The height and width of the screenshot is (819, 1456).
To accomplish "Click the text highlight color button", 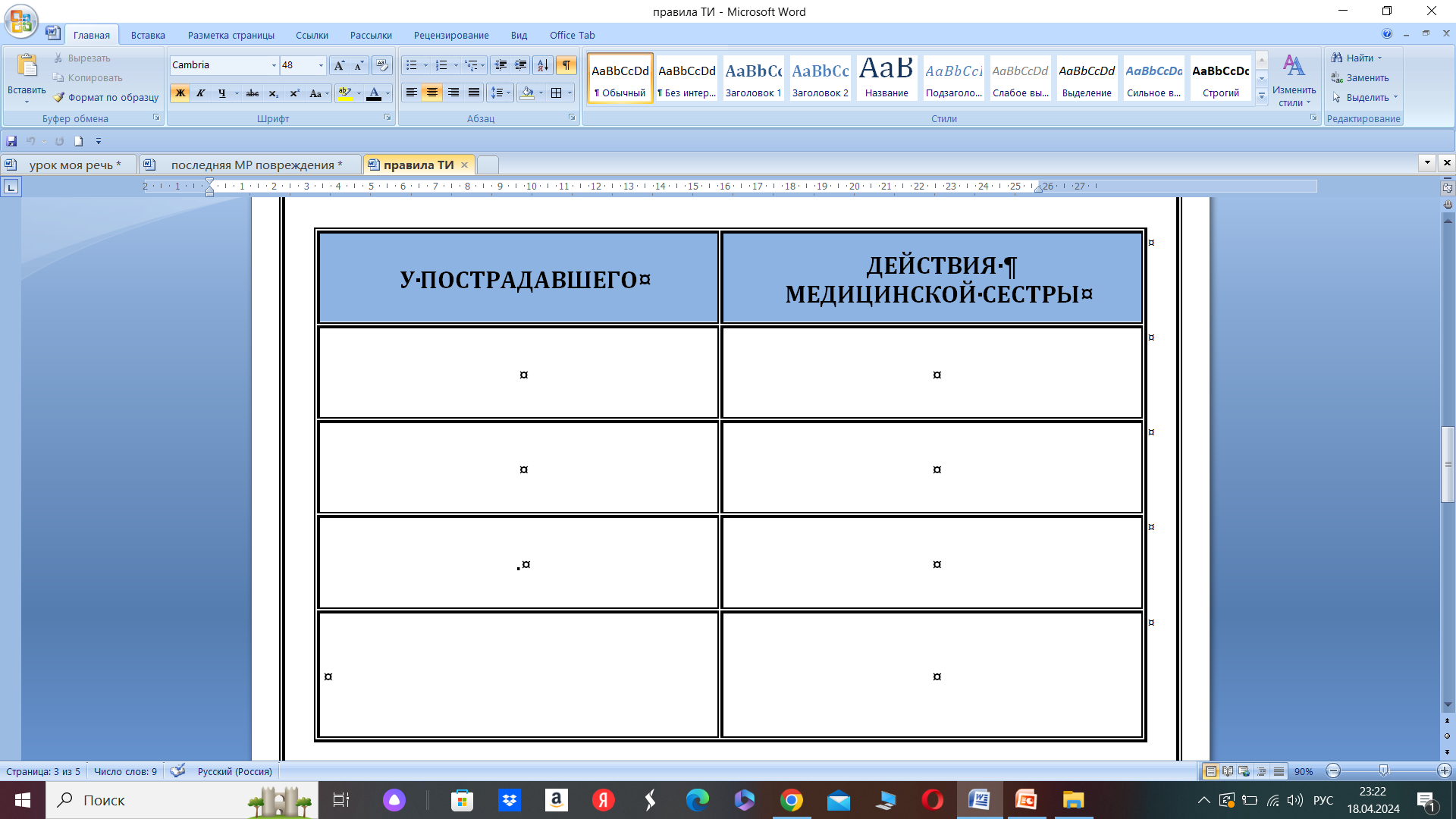I will (x=345, y=93).
